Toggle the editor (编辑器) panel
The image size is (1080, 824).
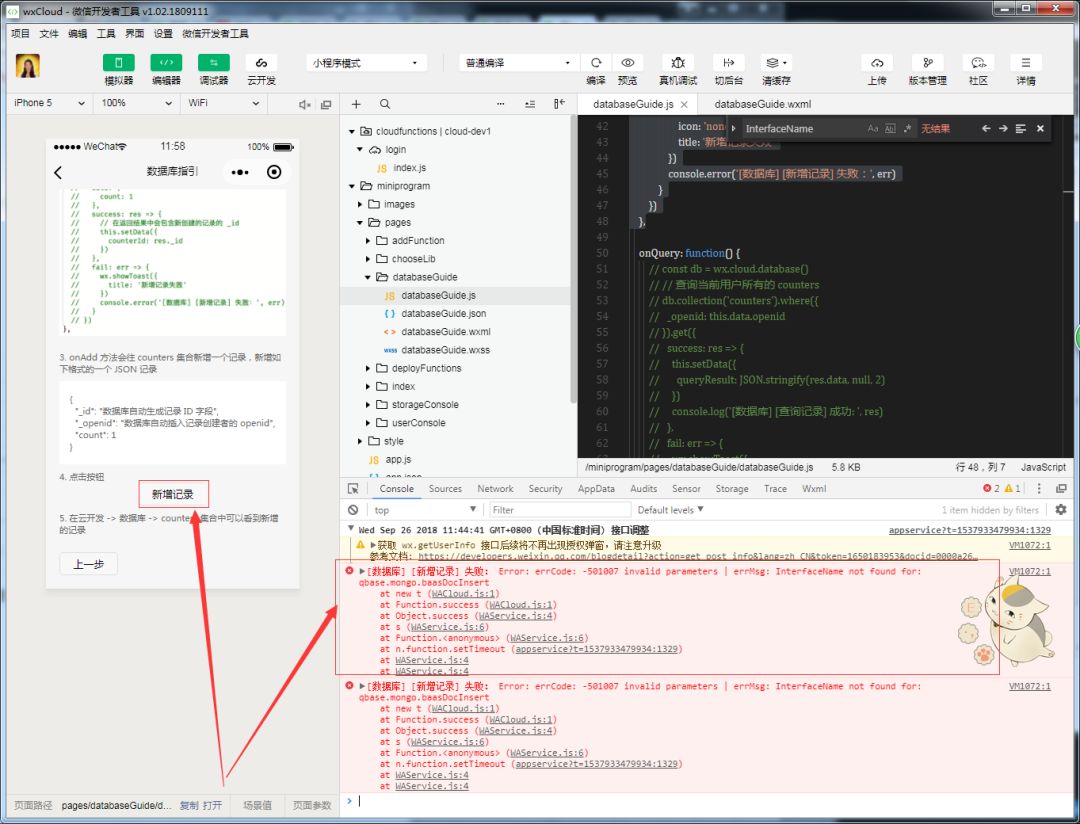[x=166, y=63]
